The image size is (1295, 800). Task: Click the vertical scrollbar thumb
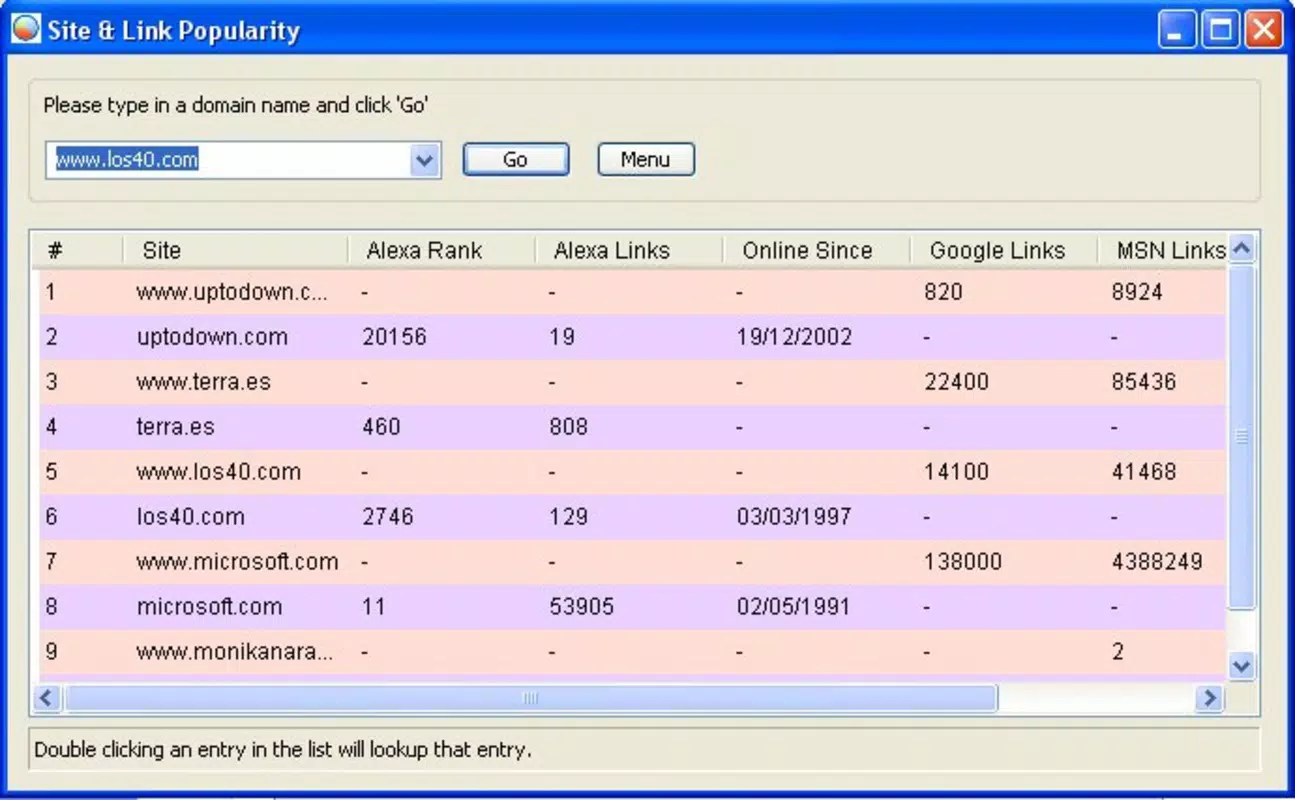point(1241,436)
